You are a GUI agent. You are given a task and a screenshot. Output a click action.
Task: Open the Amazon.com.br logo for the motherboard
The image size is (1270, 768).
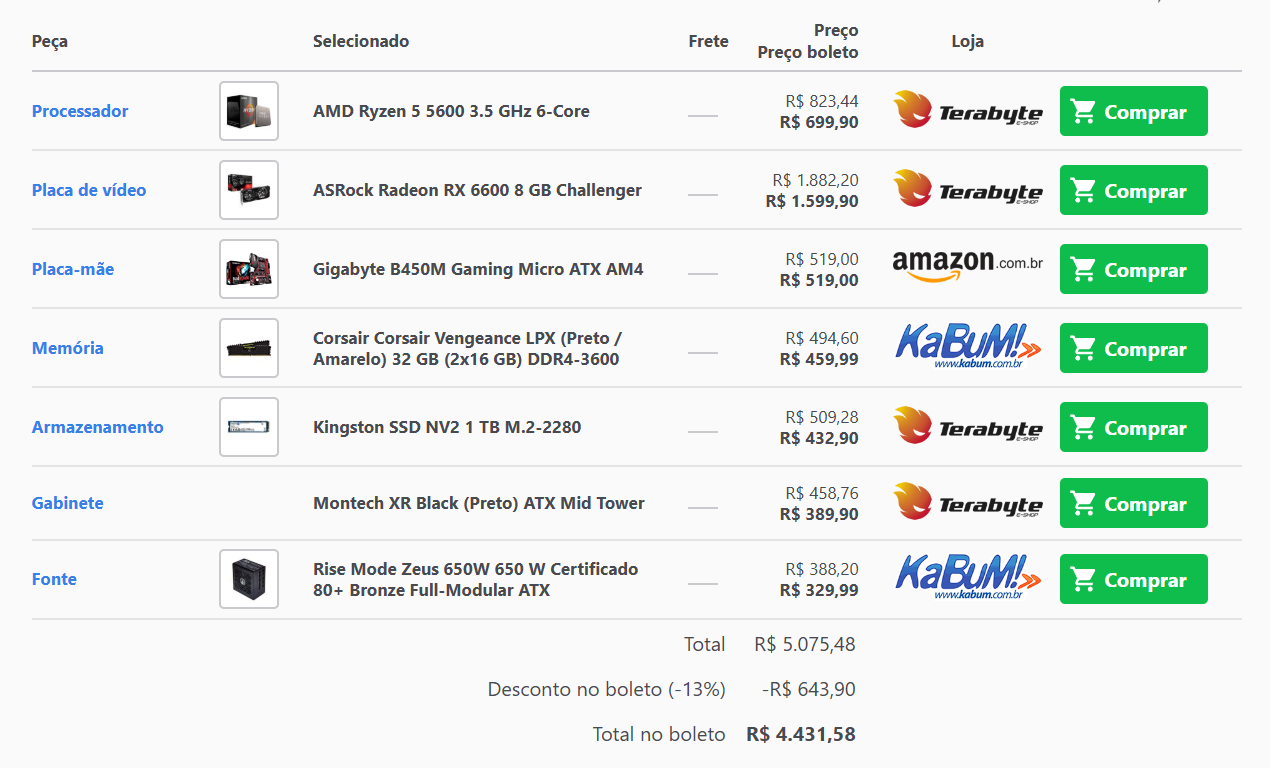click(968, 267)
